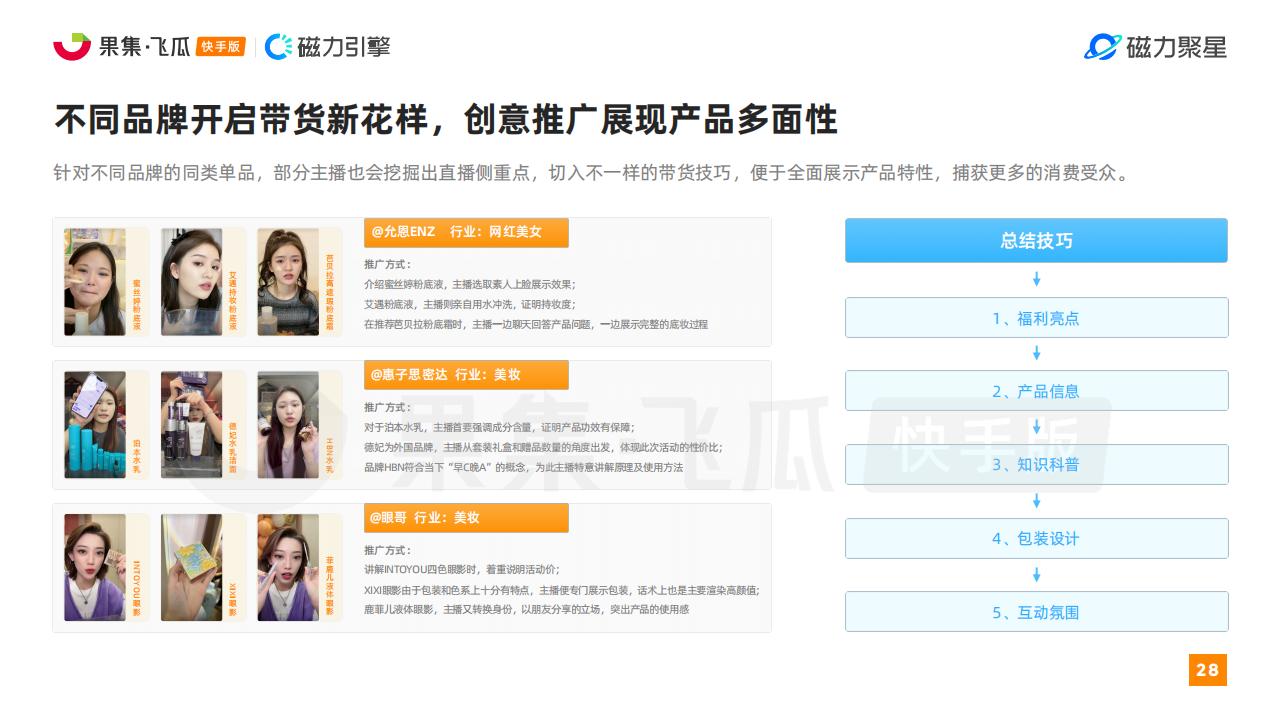1280x720 pixels.
Task: Select the 总结技巧 blue header
Action: coord(1036,241)
